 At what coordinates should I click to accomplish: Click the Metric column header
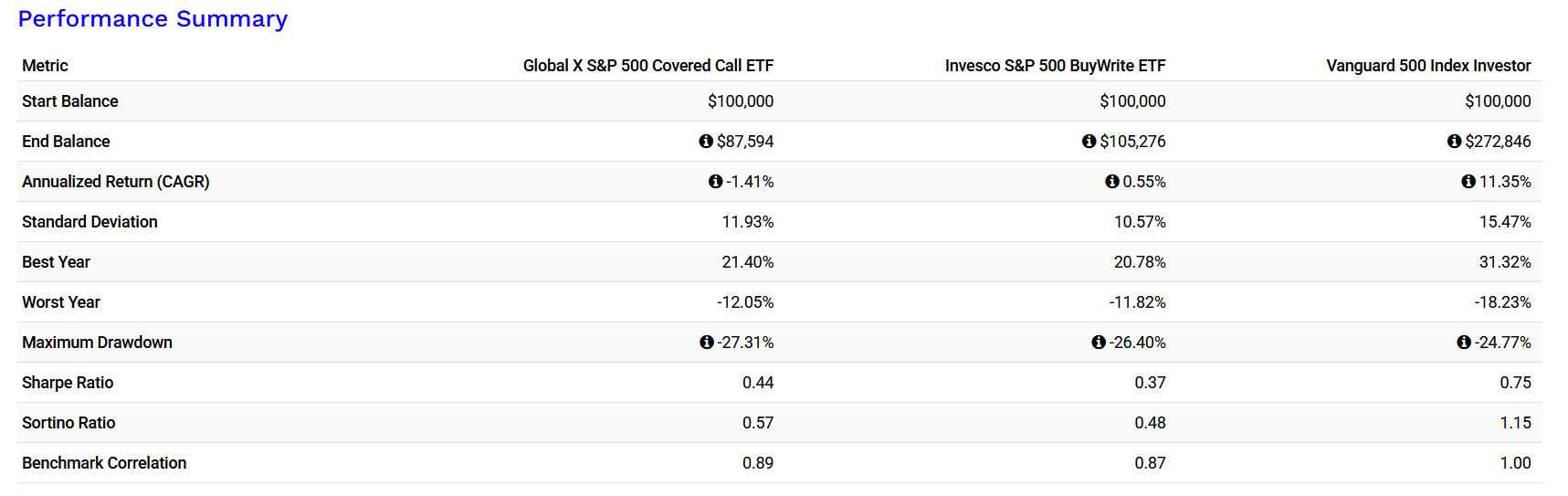45,66
